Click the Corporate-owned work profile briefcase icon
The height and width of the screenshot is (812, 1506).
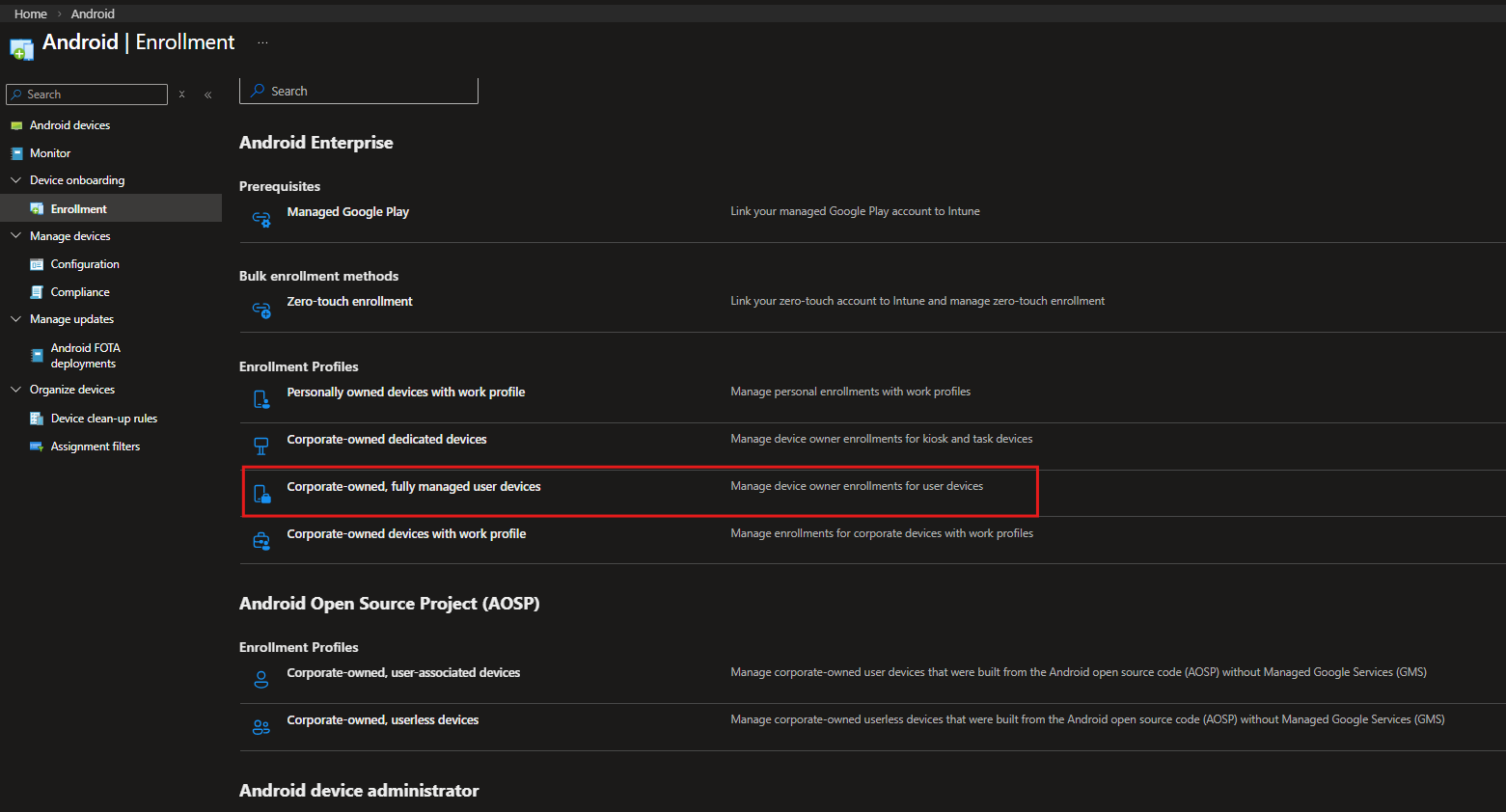pos(261,541)
